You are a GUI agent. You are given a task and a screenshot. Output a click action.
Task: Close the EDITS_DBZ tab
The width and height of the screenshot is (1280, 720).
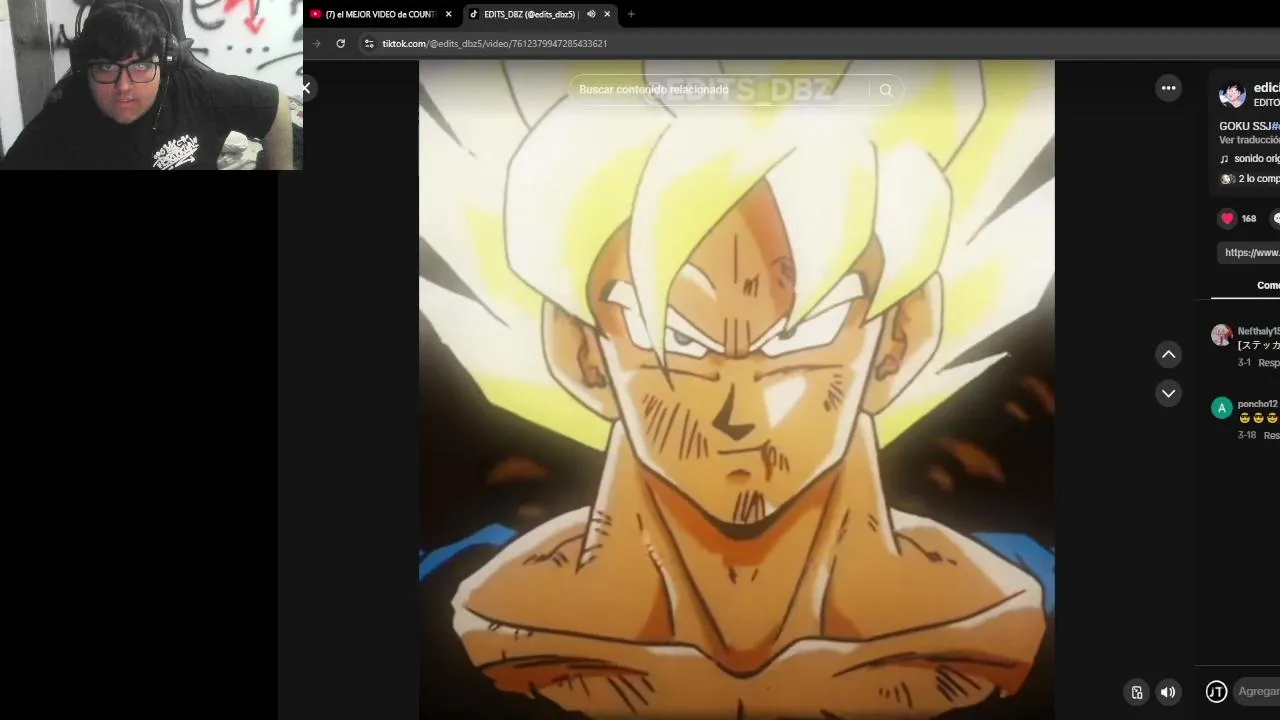(x=607, y=14)
